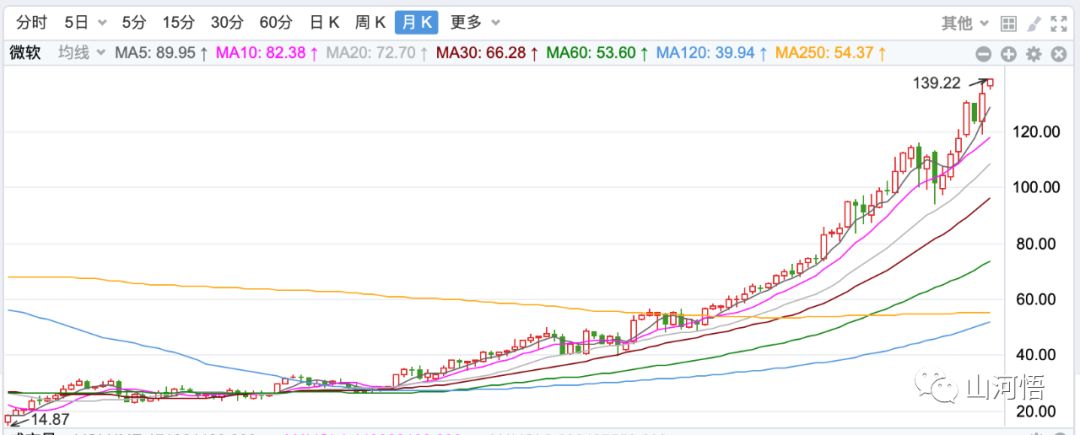This screenshot has width=1080, height=435.
Task: Open indicator settings gear icon
Action: (x=1033, y=54)
